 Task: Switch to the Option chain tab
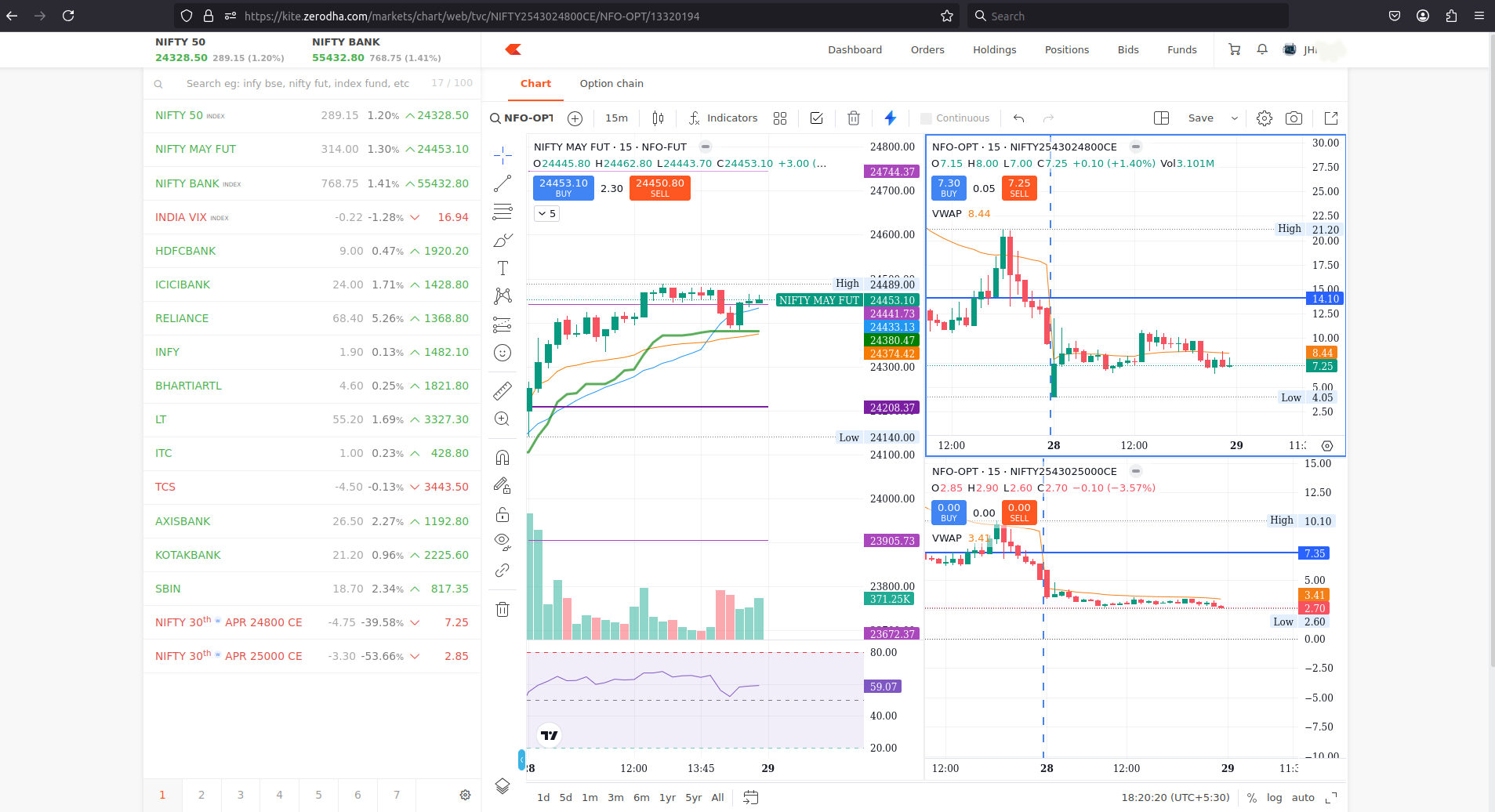[x=611, y=84]
